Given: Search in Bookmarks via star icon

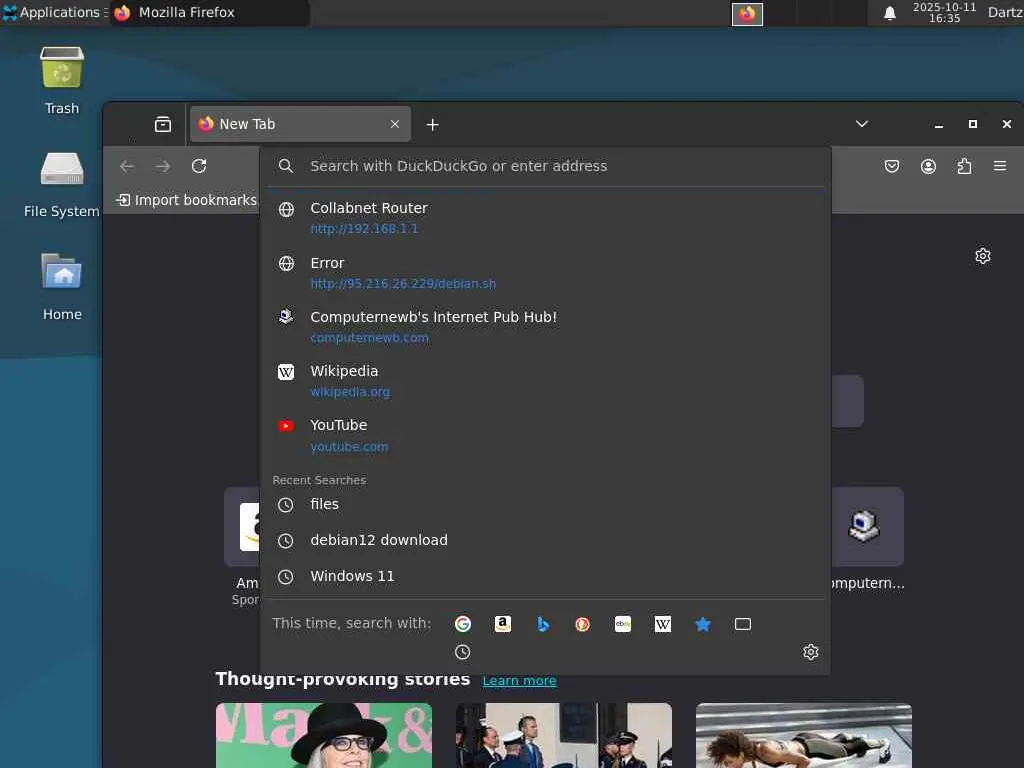Looking at the screenshot, I should click(703, 624).
